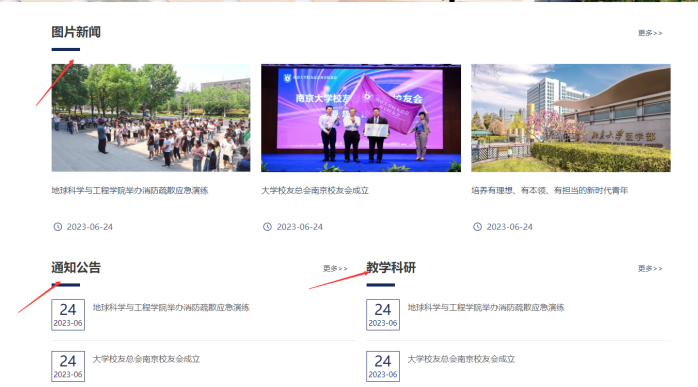Click the clock icon under the alumni photo

coord(267,227)
